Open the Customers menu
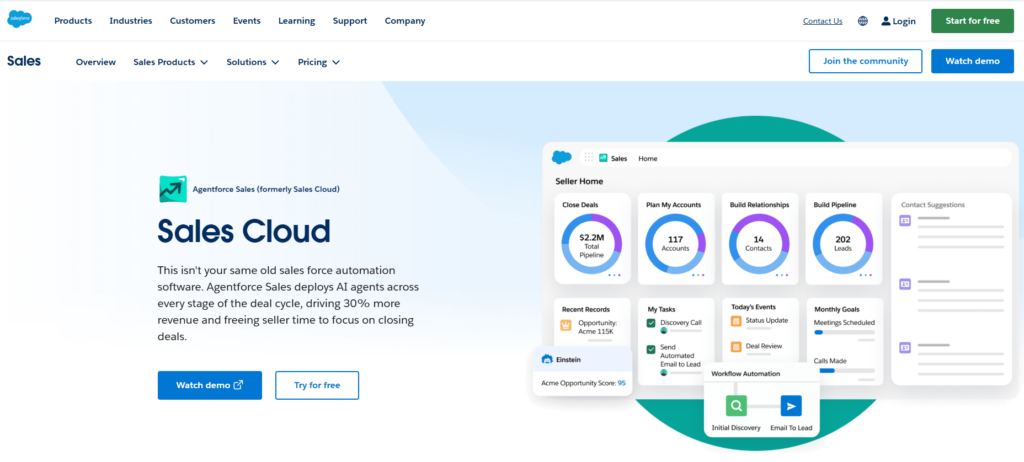This screenshot has width=1024, height=462. tap(193, 21)
